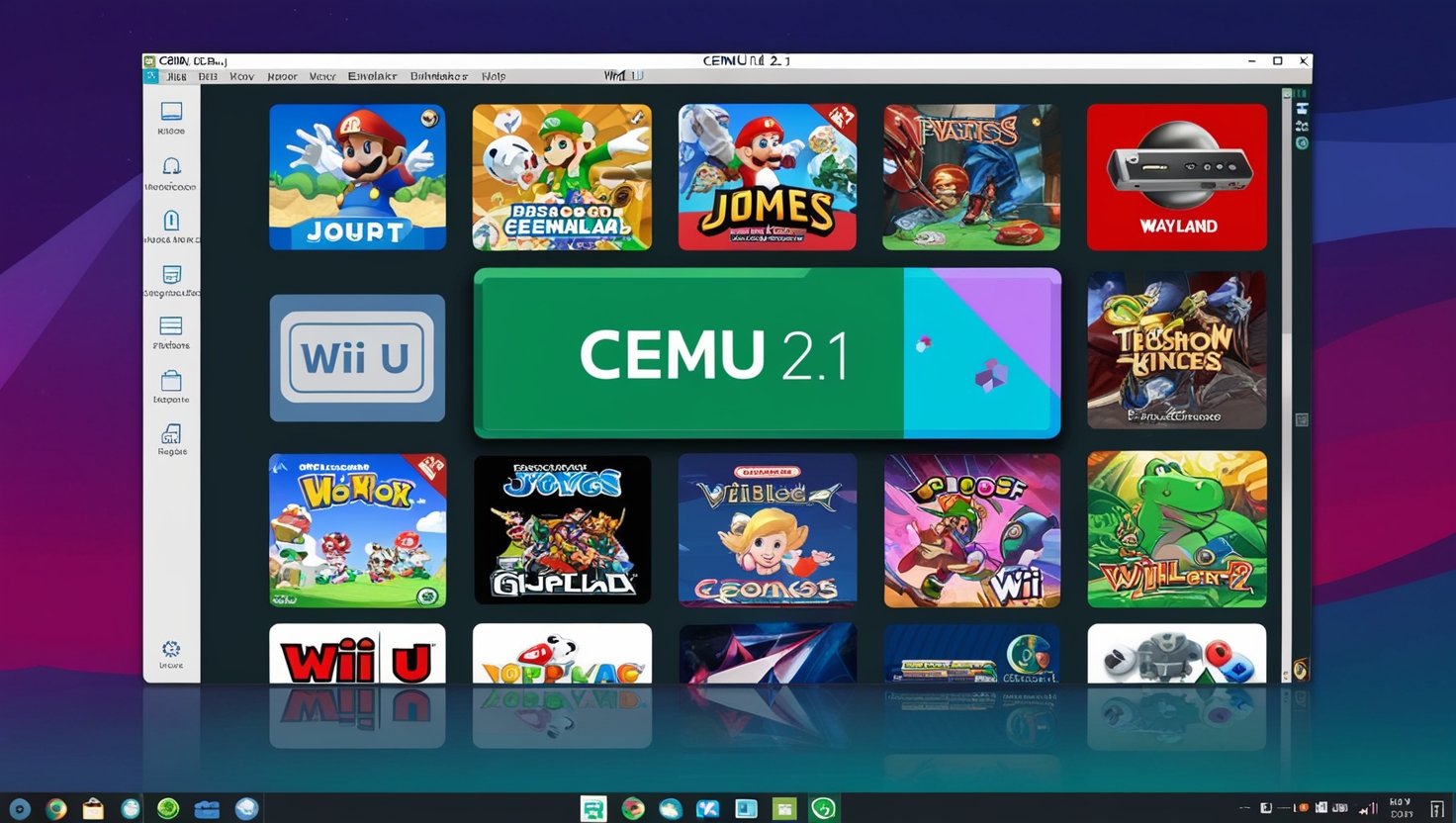Click the gray Wii U logo tile
1456x823 pixels.
(357, 358)
